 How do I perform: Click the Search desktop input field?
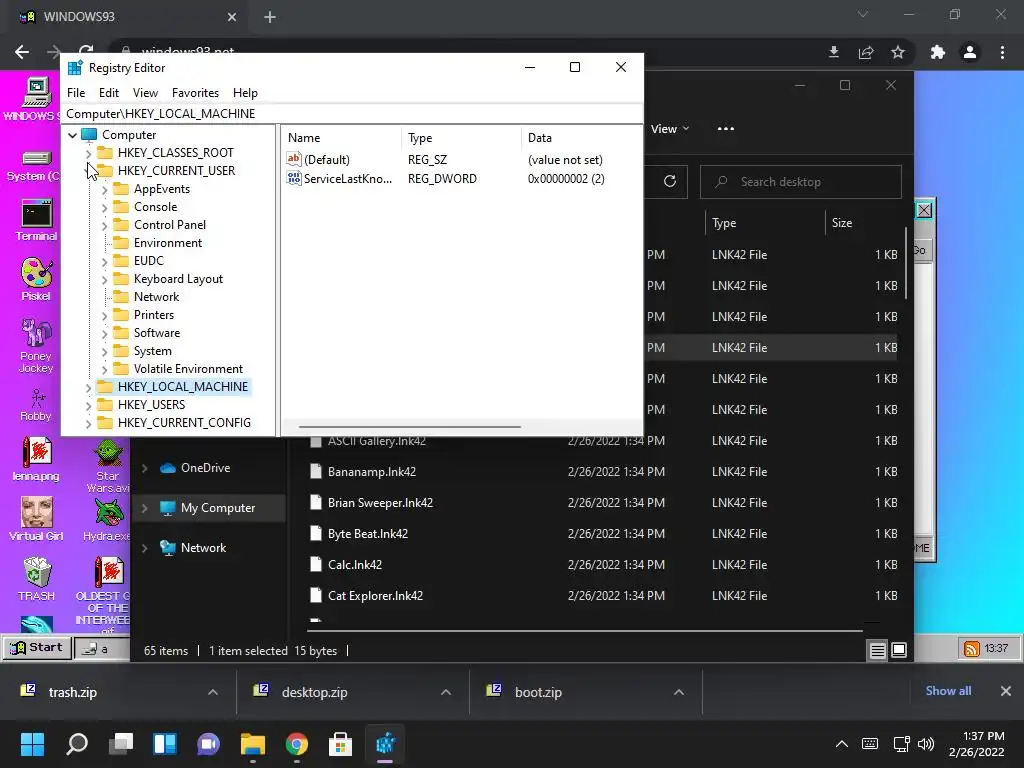click(x=801, y=182)
